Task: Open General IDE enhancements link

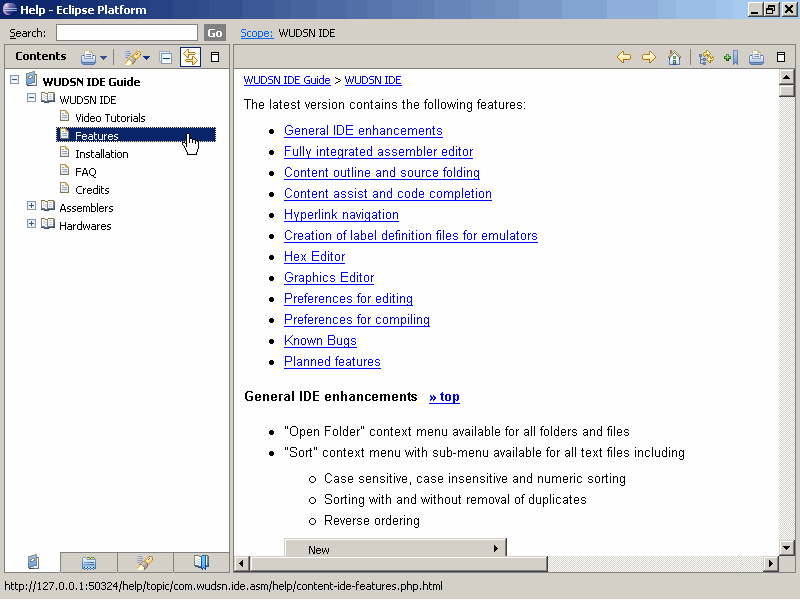Action: click(363, 131)
